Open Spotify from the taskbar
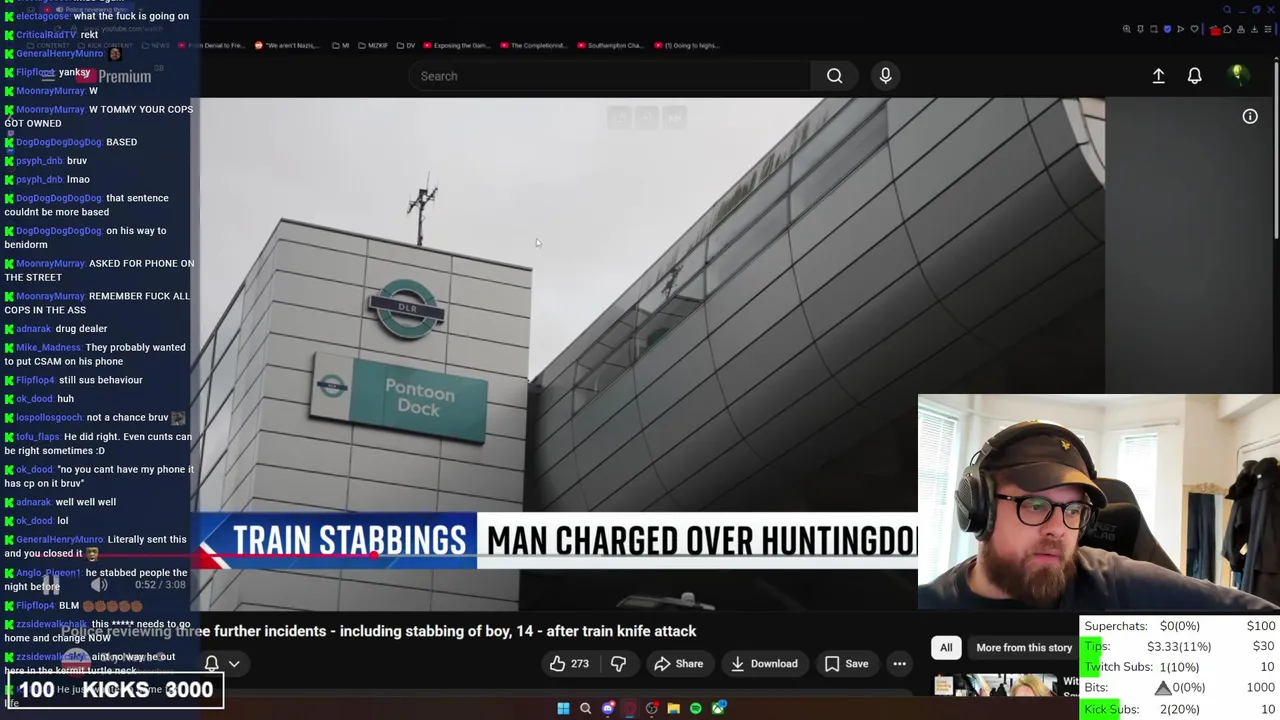Image resolution: width=1280 pixels, height=720 pixels. (x=695, y=708)
